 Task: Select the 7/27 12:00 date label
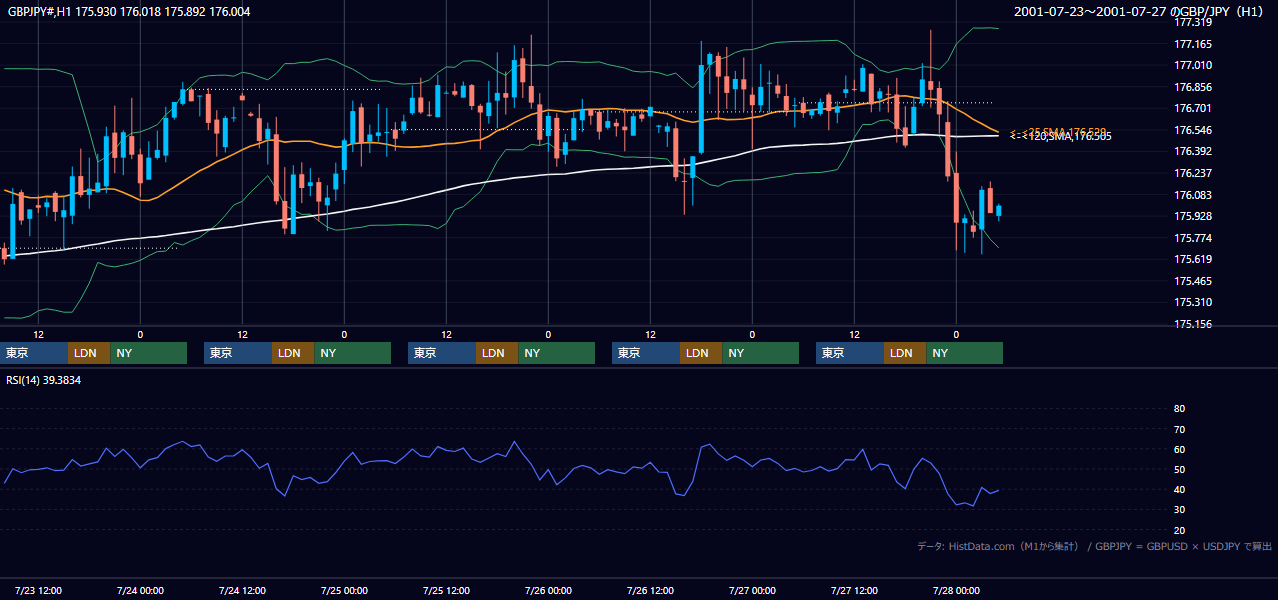coord(854,591)
